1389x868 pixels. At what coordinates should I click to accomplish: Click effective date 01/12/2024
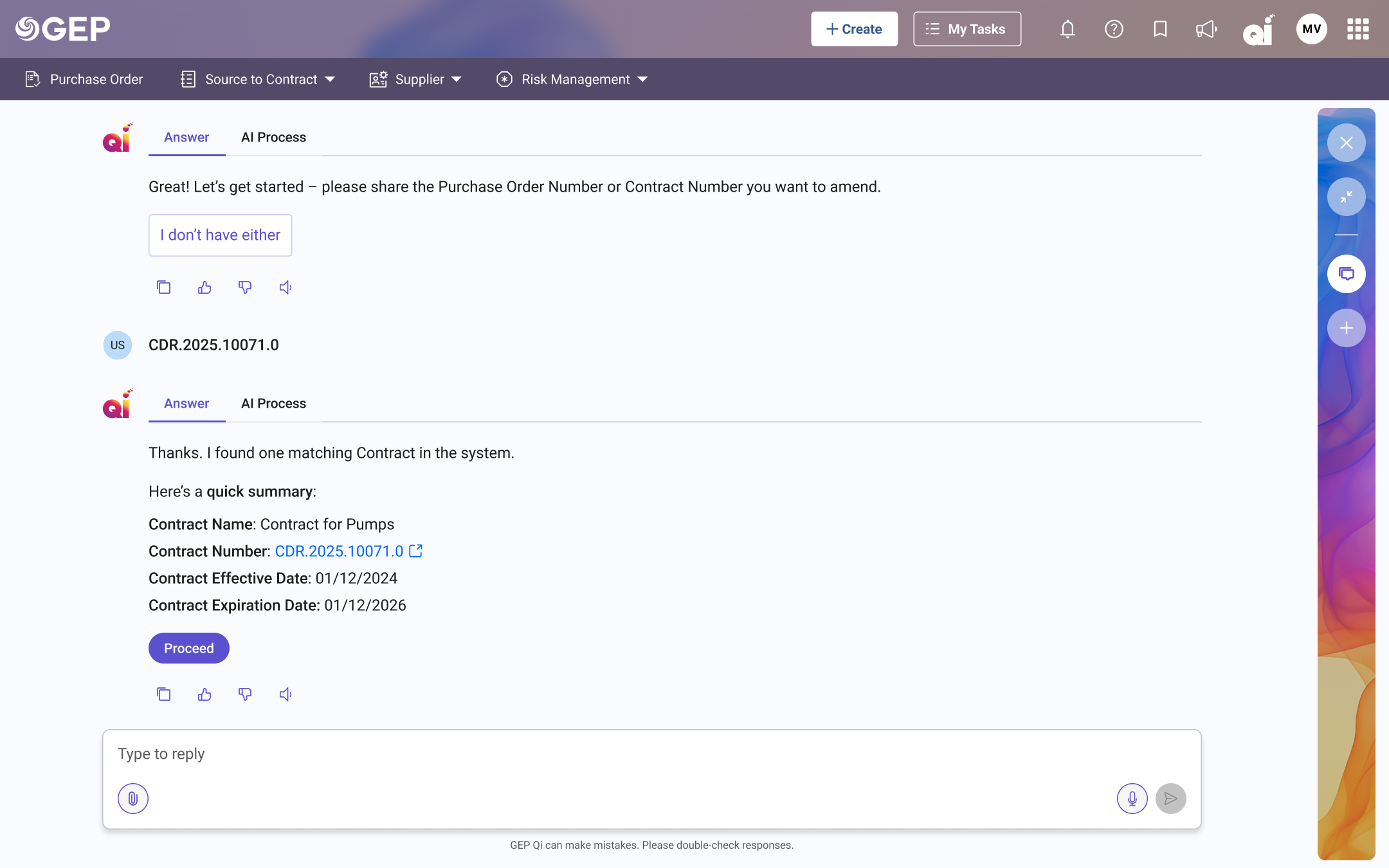pos(356,578)
